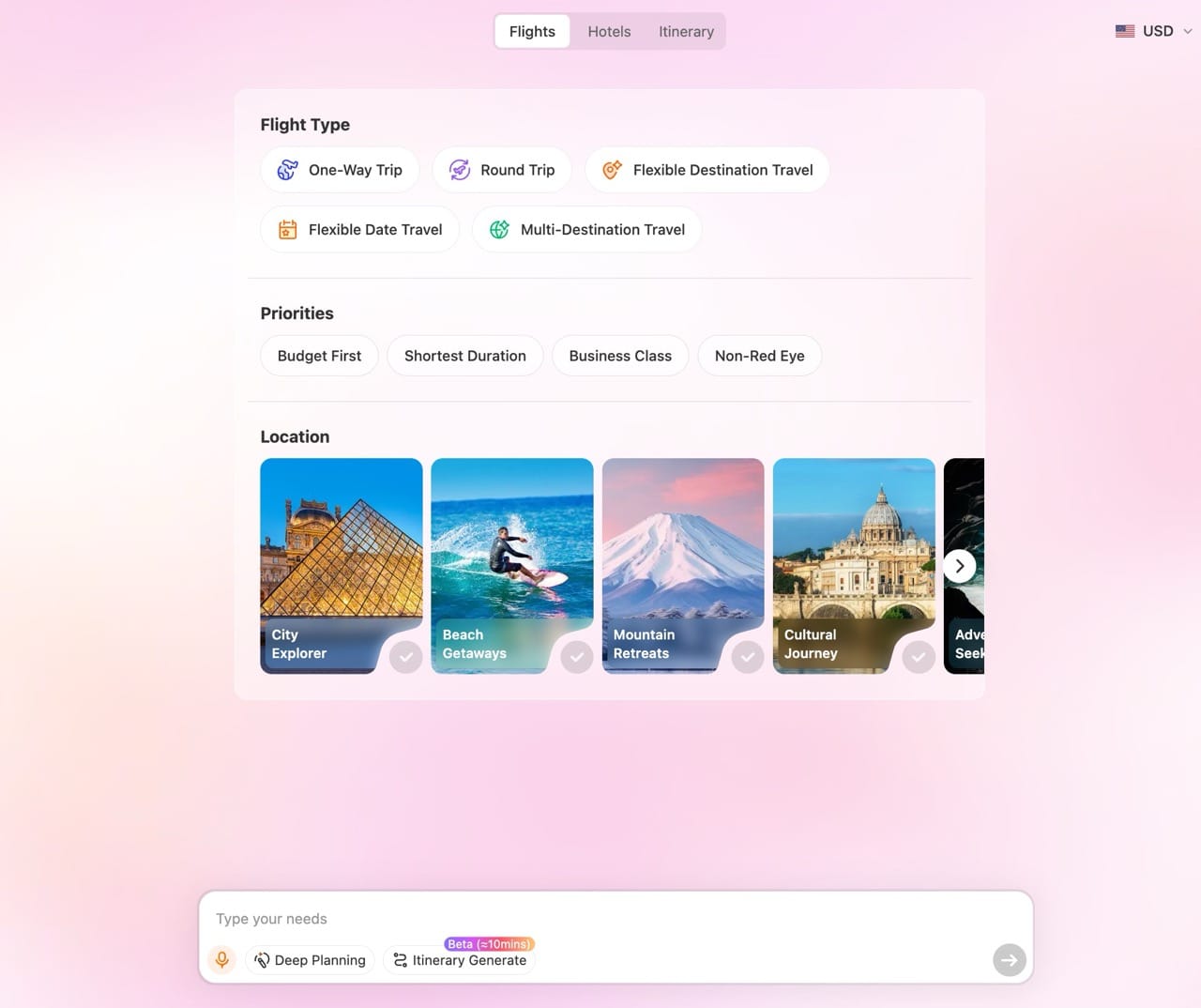1201x1008 pixels.
Task: Open the Itinerary tab
Action: 686,31
